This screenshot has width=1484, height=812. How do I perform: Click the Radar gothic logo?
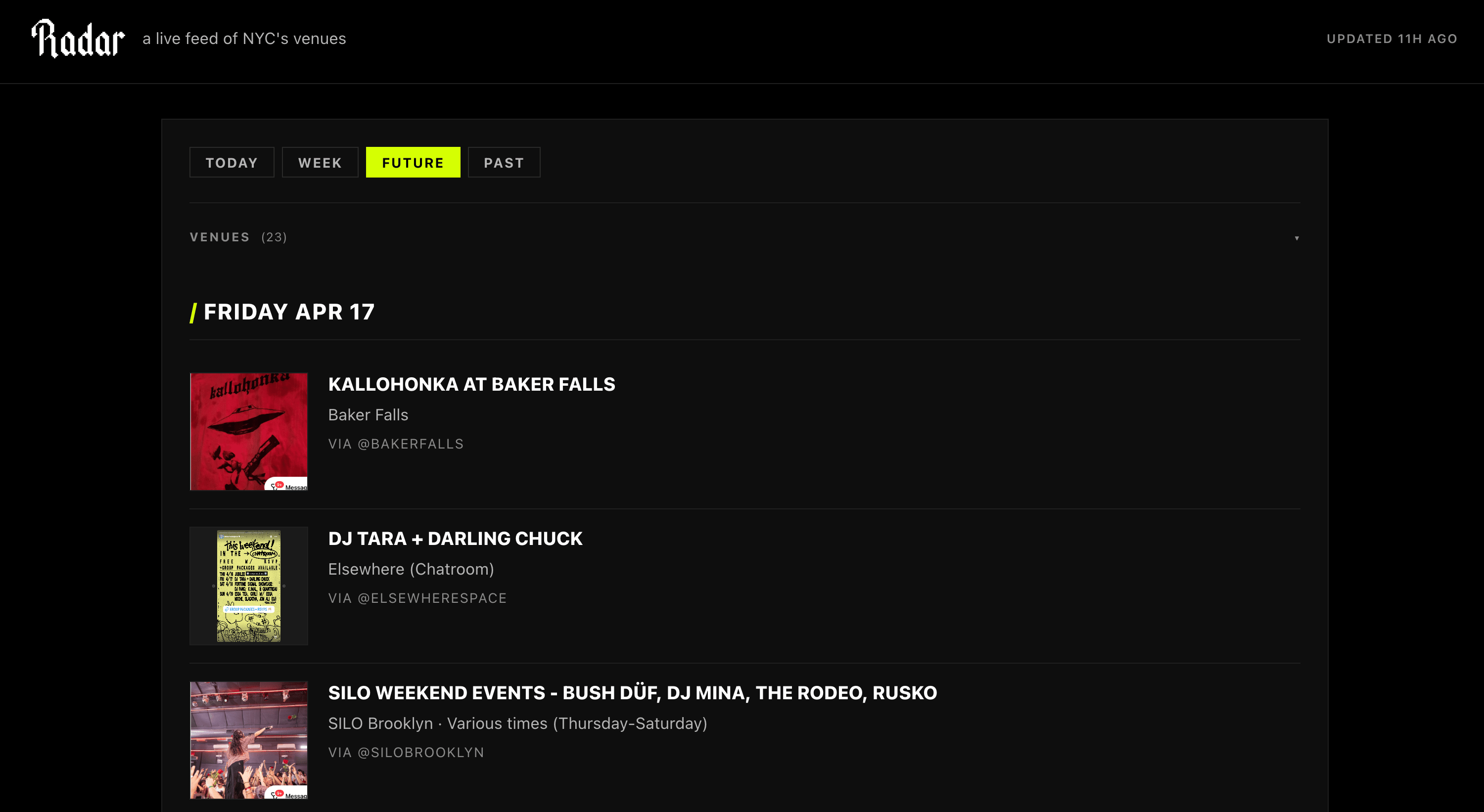click(78, 39)
